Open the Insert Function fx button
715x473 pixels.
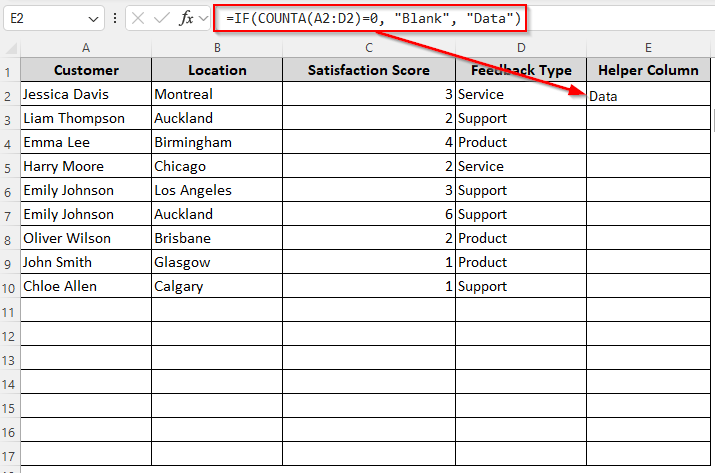[x=187, y=18]
